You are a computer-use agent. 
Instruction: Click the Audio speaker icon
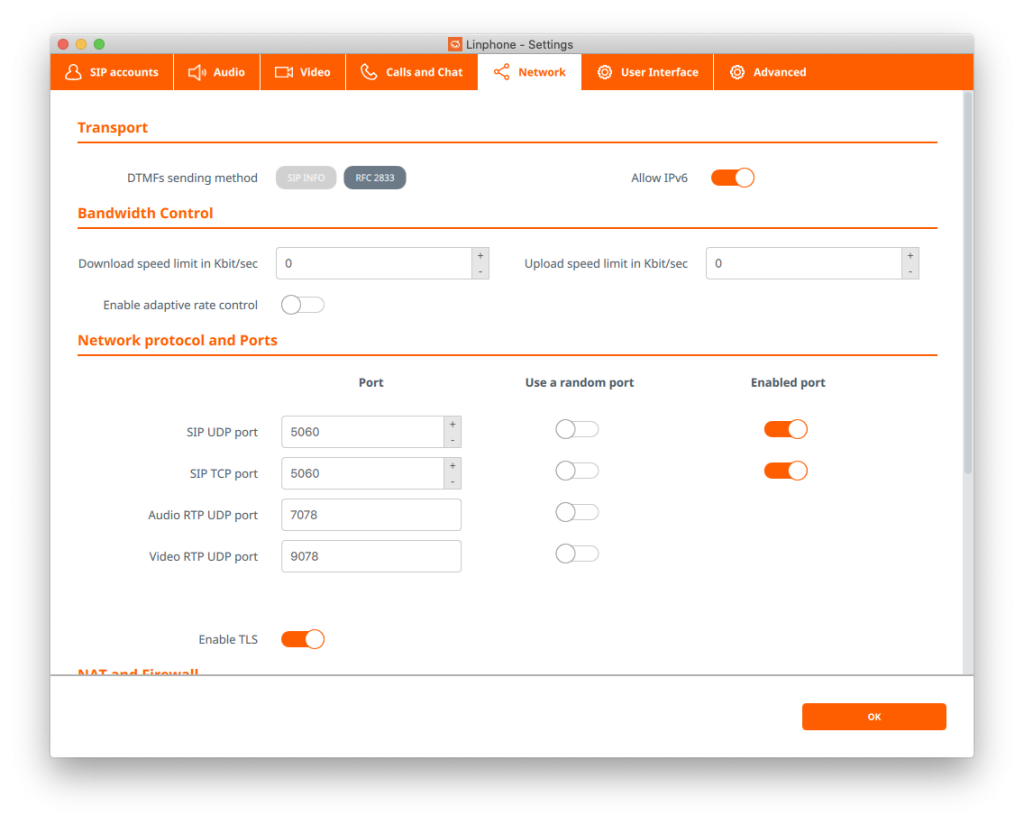pos(196,72)
